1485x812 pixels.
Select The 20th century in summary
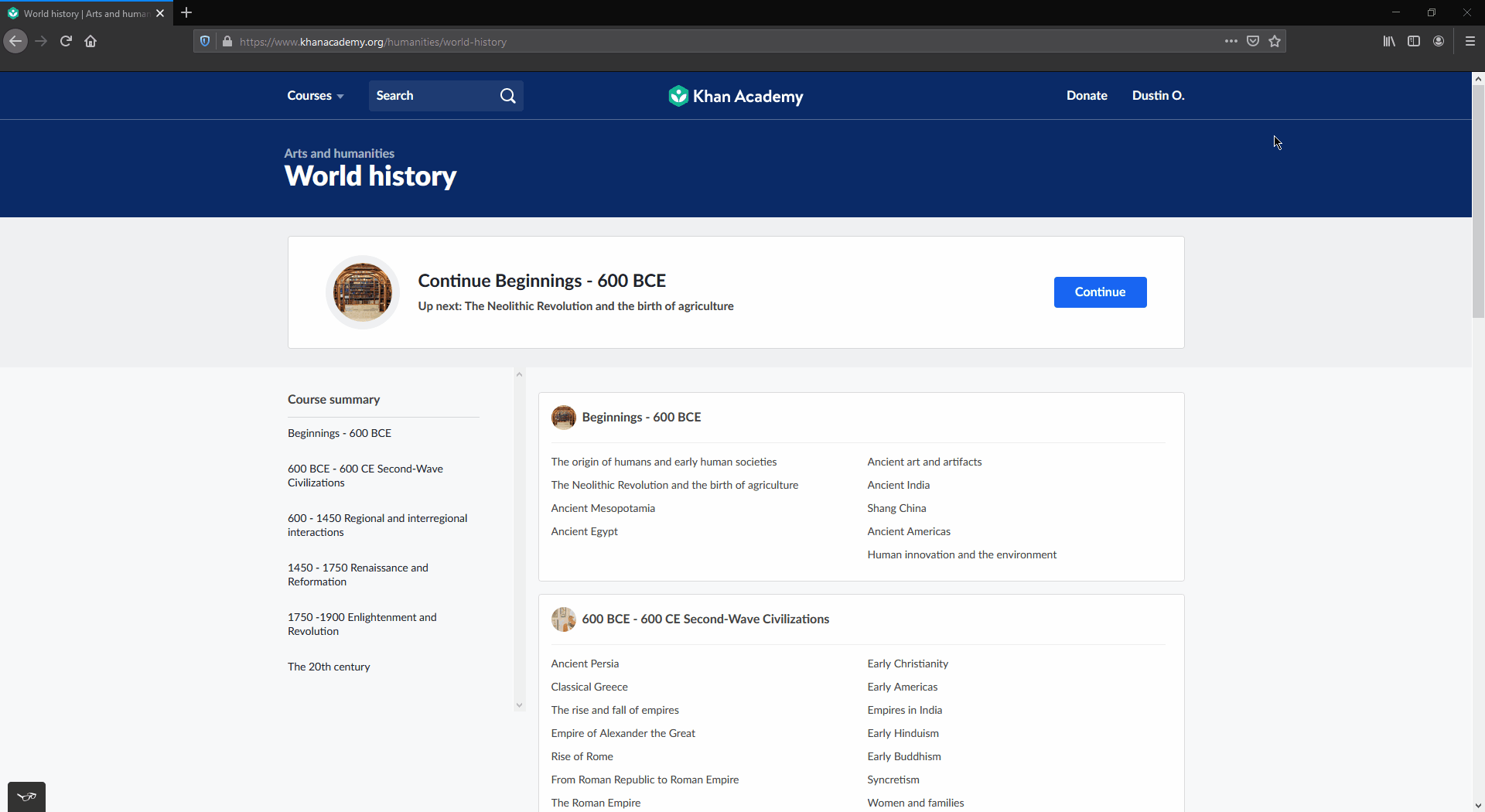(329, 667)
